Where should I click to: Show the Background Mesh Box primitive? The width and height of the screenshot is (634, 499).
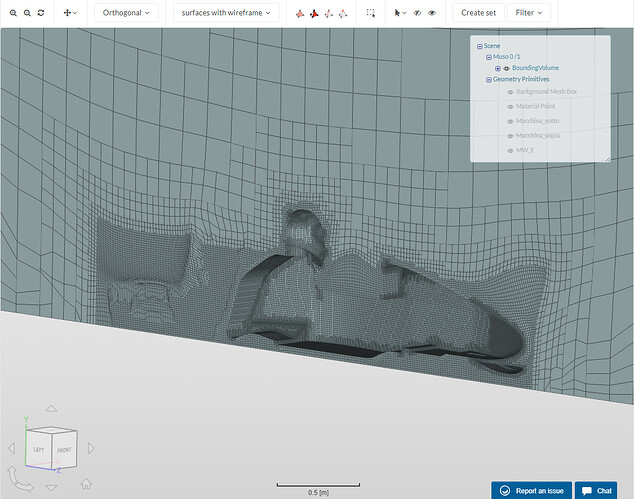click(510, 91)
